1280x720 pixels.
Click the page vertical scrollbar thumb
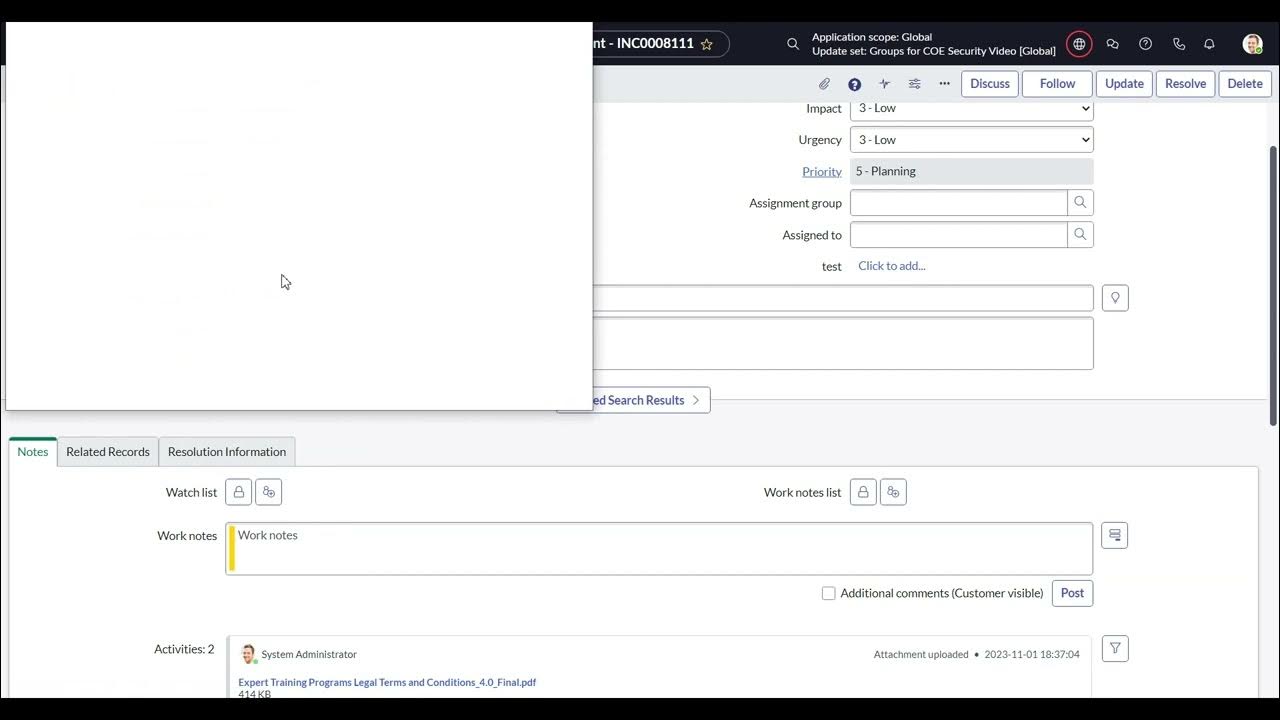pos(1273,285)
